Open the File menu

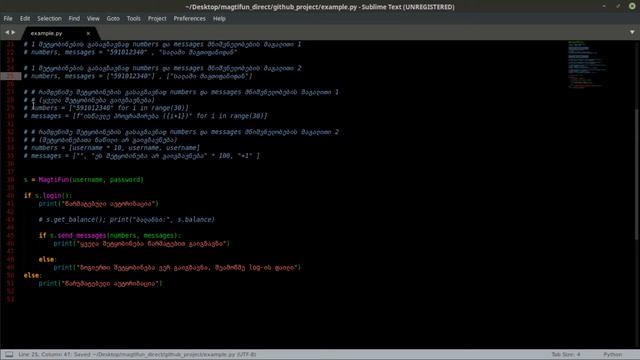[x=8, y=18]
